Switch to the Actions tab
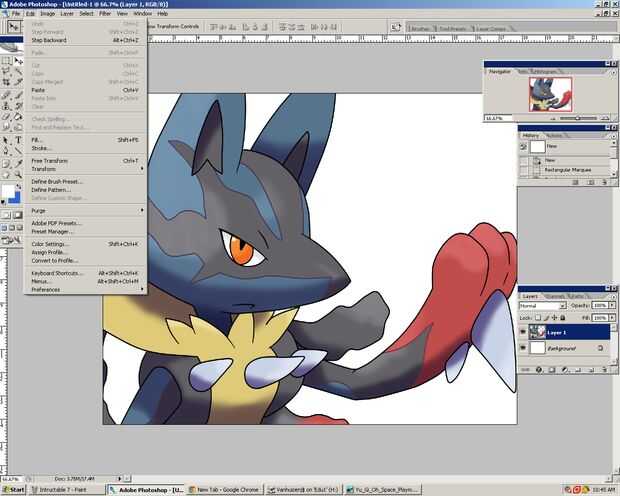Screen dimensions: 620x496 554,136
